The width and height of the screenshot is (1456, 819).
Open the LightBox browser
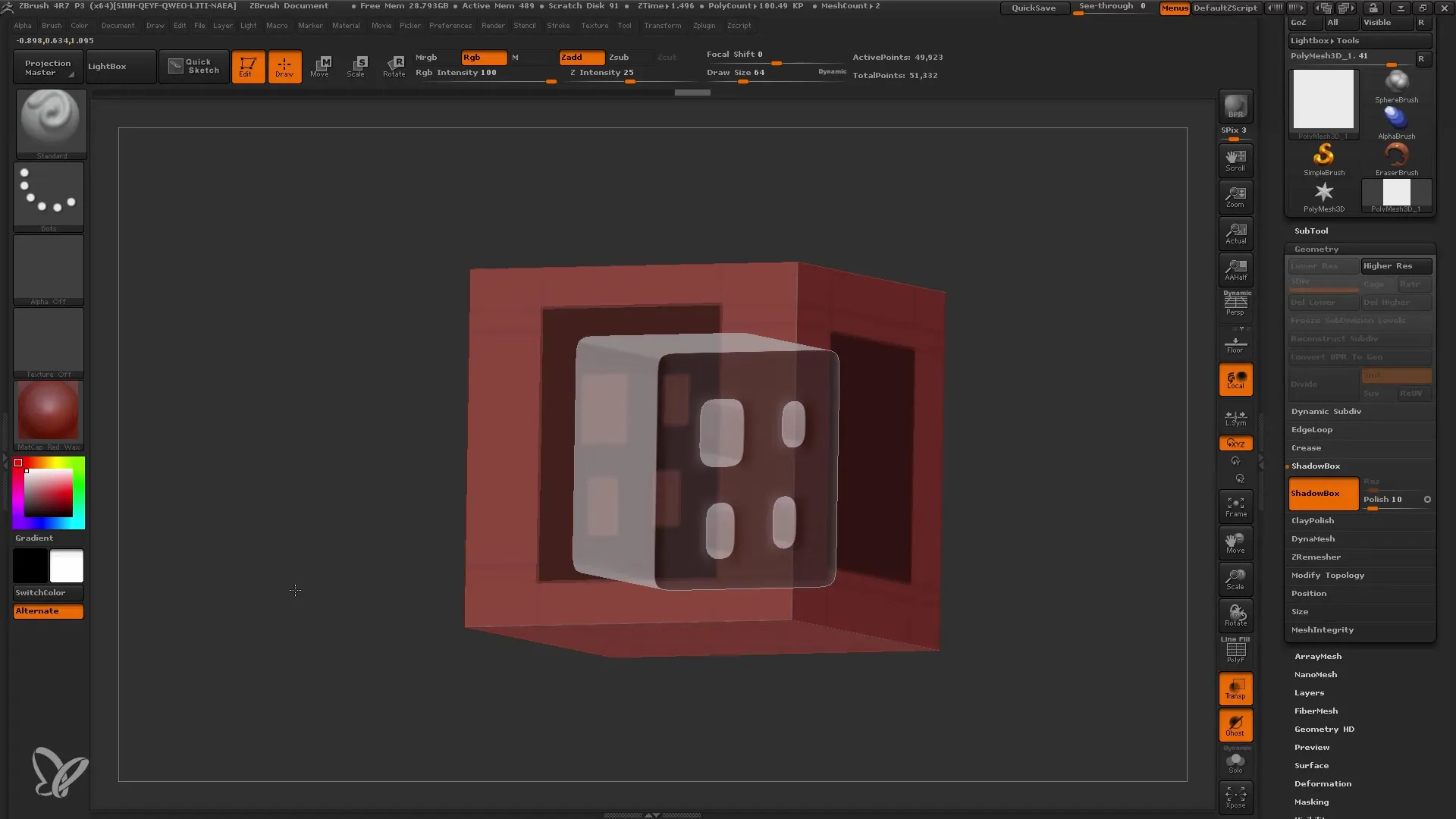(x=121, y=67)
